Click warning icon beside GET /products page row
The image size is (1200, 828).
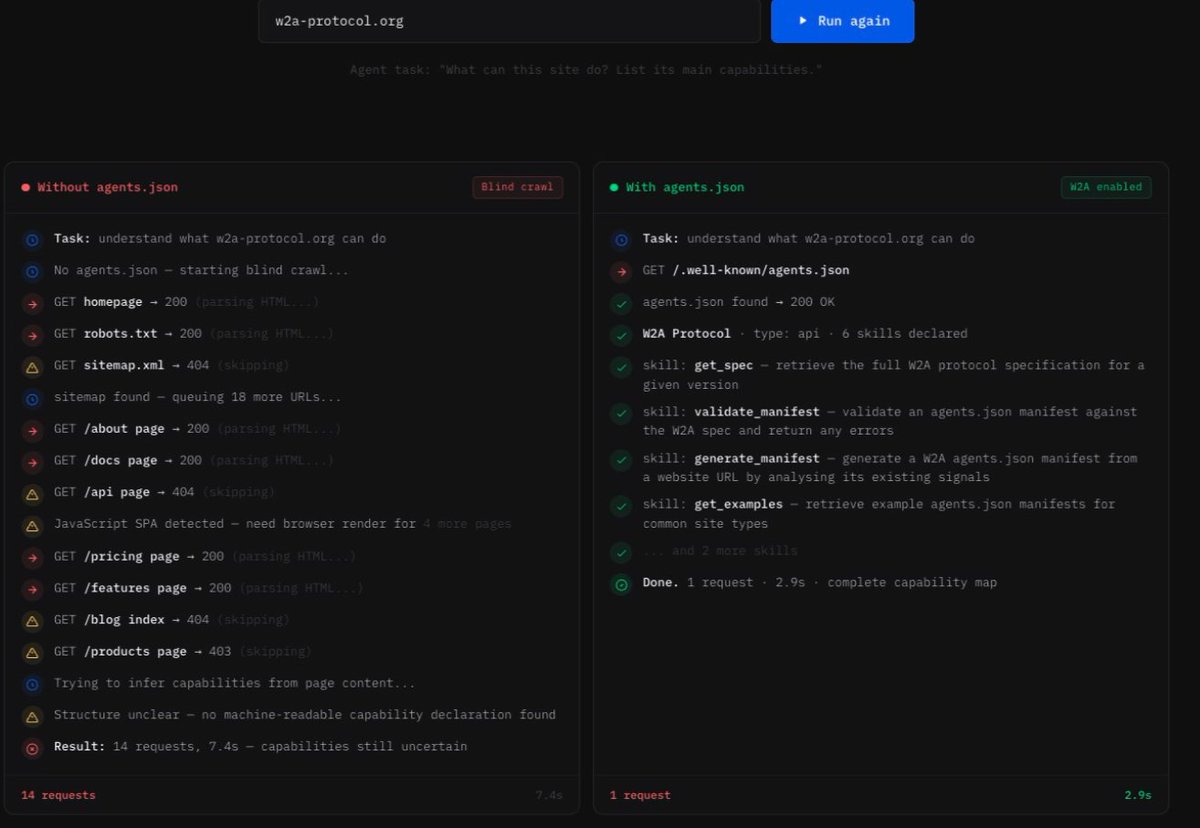click(x=32, y=652)
